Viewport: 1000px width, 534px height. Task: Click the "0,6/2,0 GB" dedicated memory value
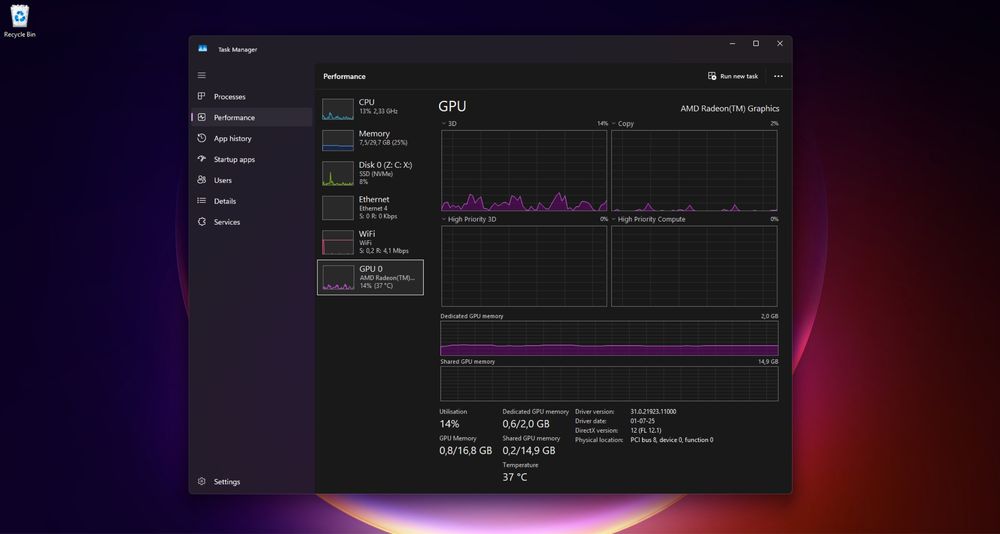click(526, 424)
